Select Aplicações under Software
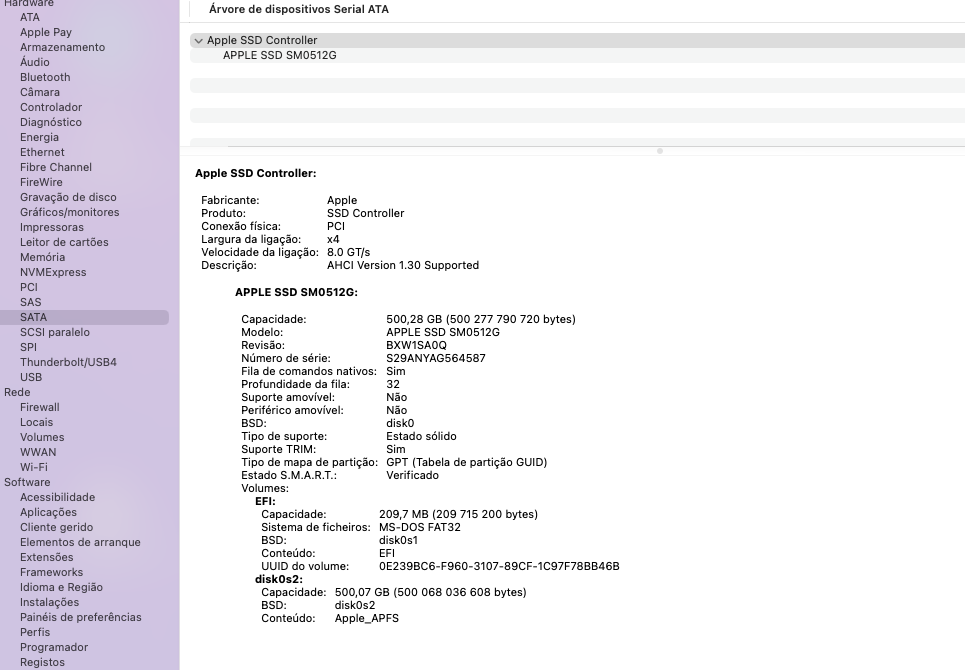 tap(48, 512)
